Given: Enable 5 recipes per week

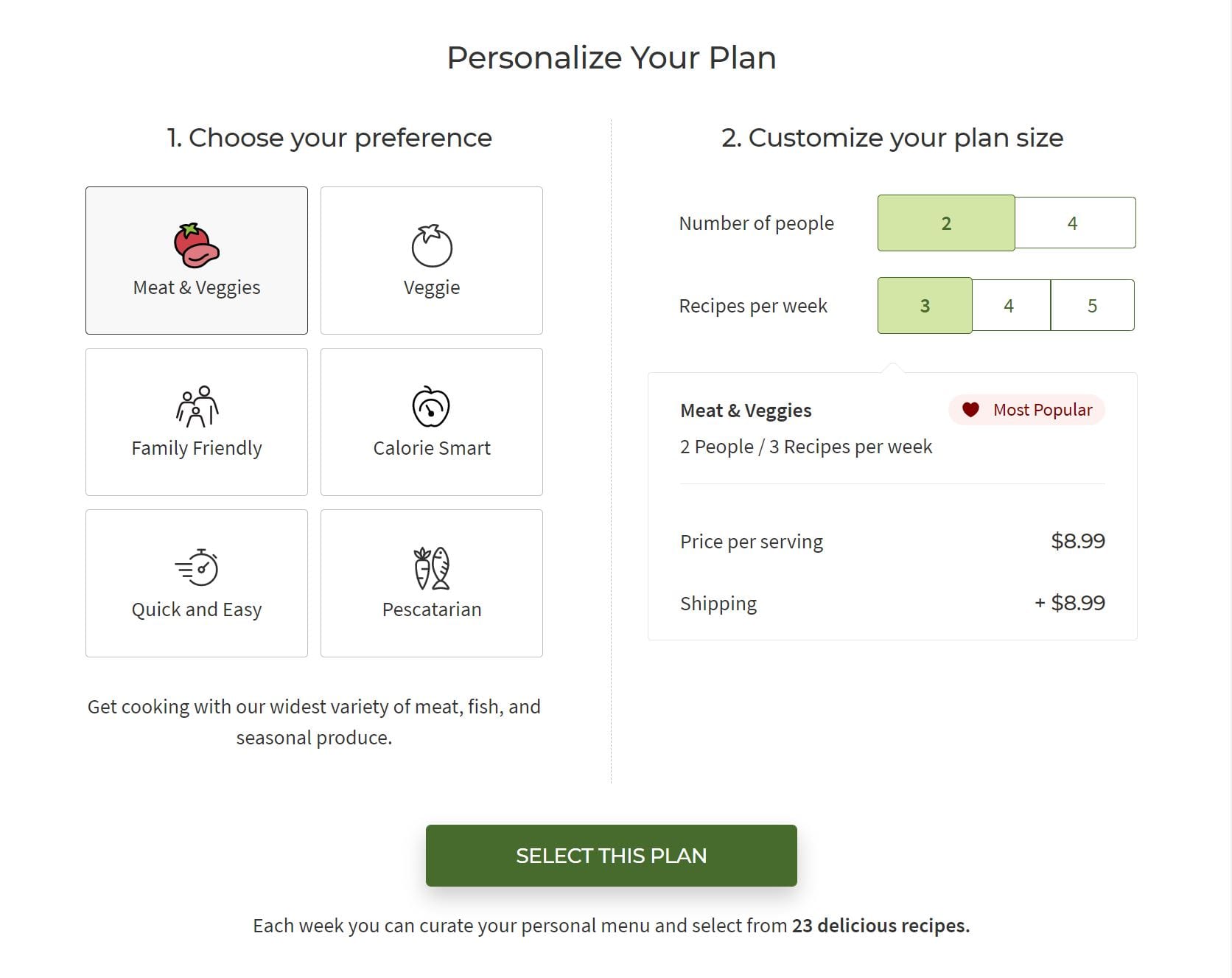Looking at the screenshot, I should pos(1093,305).
